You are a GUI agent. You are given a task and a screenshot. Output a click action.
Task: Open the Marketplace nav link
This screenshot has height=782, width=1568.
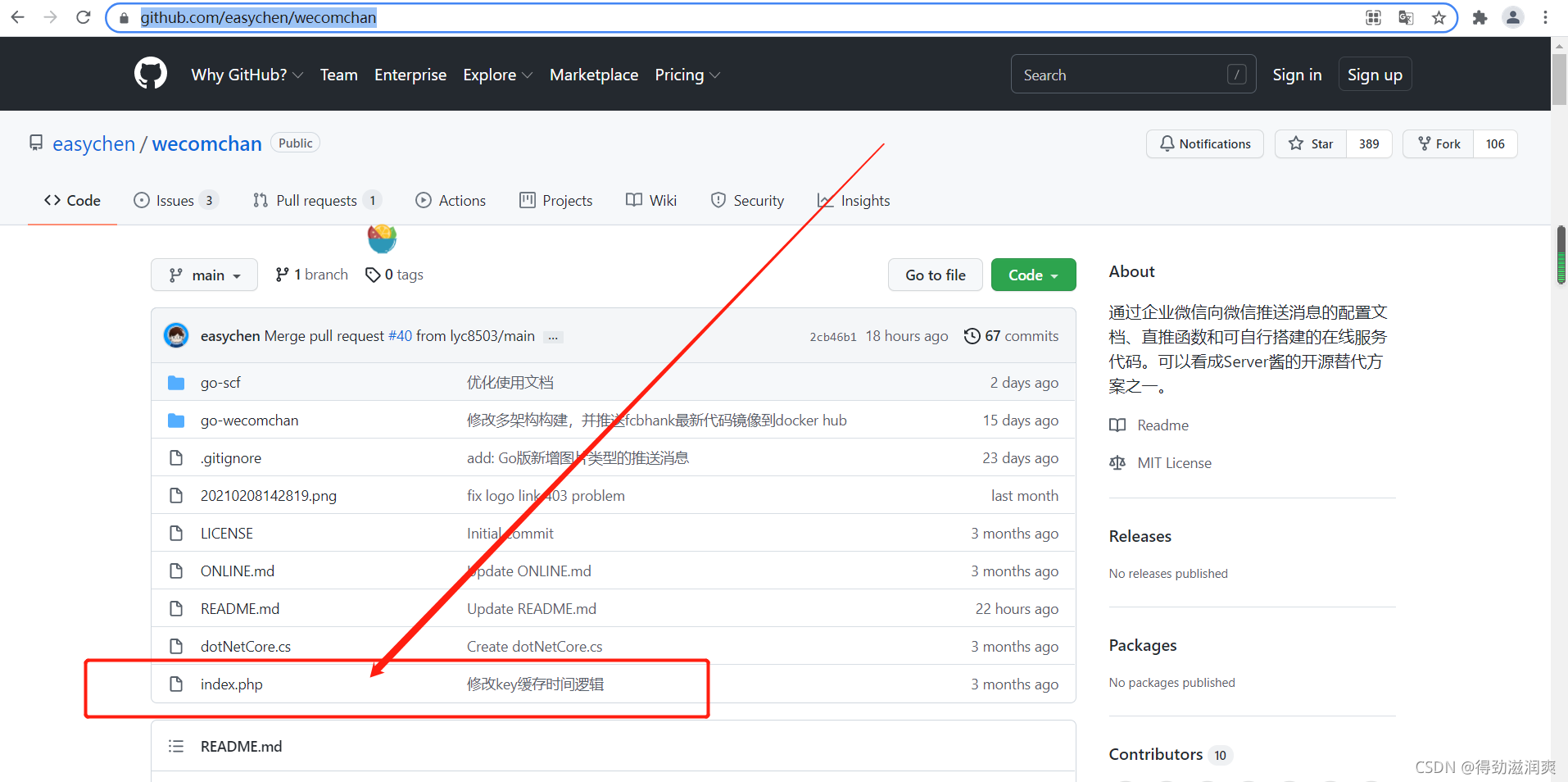[x=594, y=75]
